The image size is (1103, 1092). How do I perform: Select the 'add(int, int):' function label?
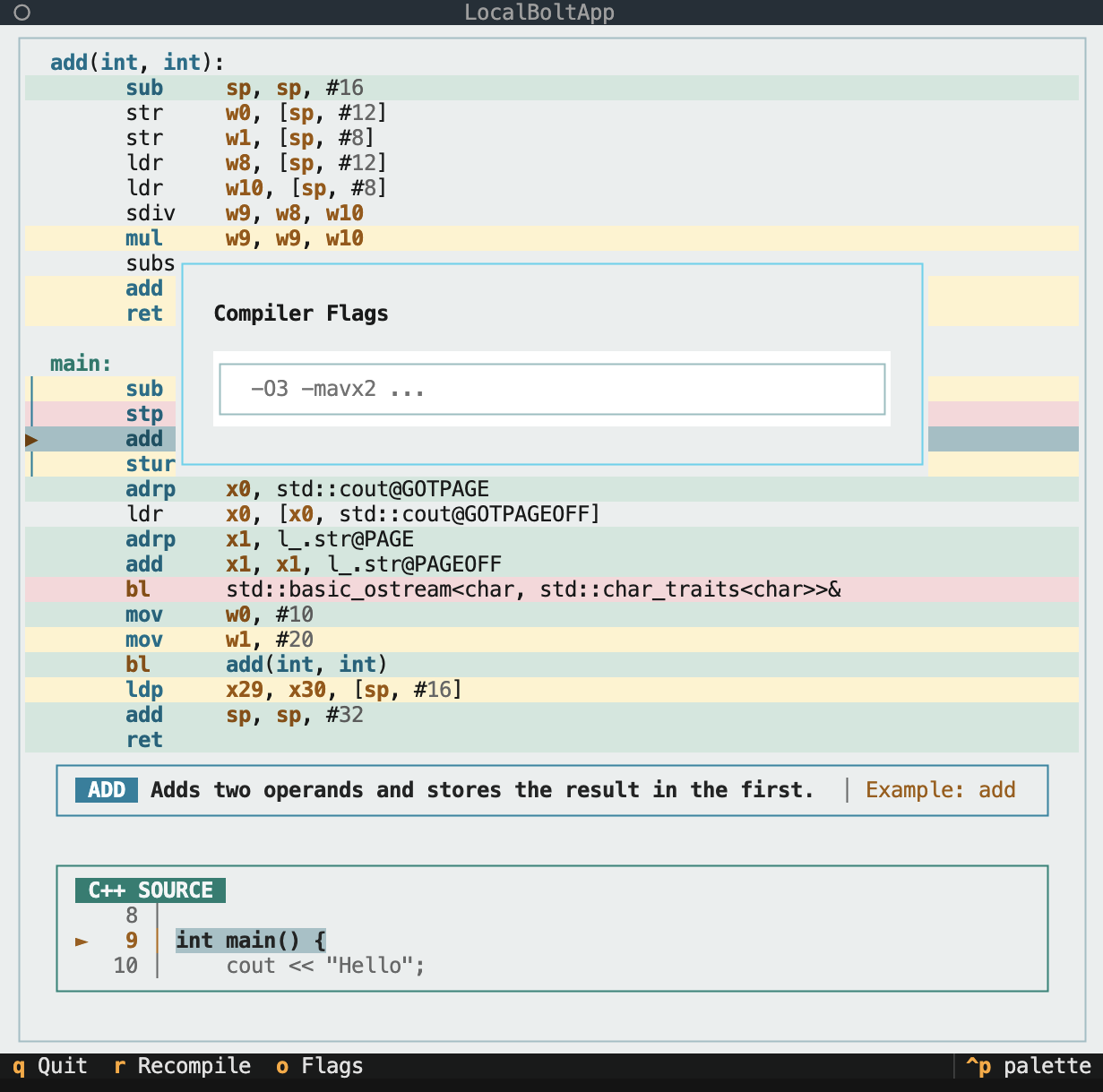pos(137,63)
